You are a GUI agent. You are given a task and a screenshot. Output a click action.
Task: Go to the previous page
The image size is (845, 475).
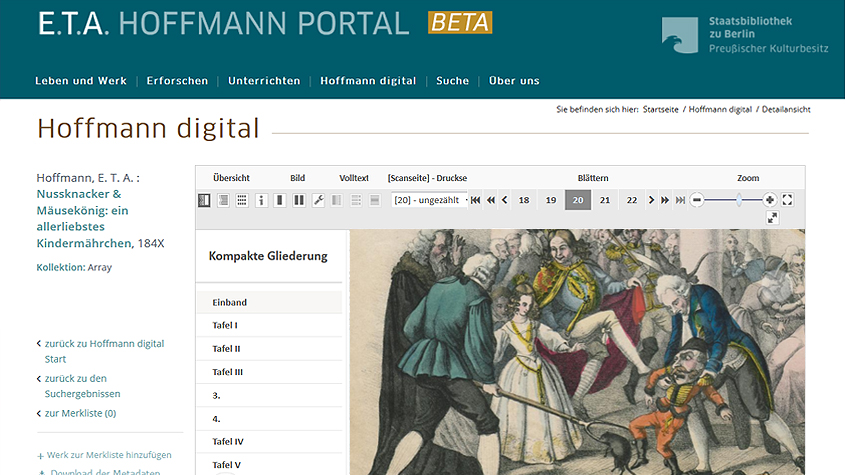504,200
